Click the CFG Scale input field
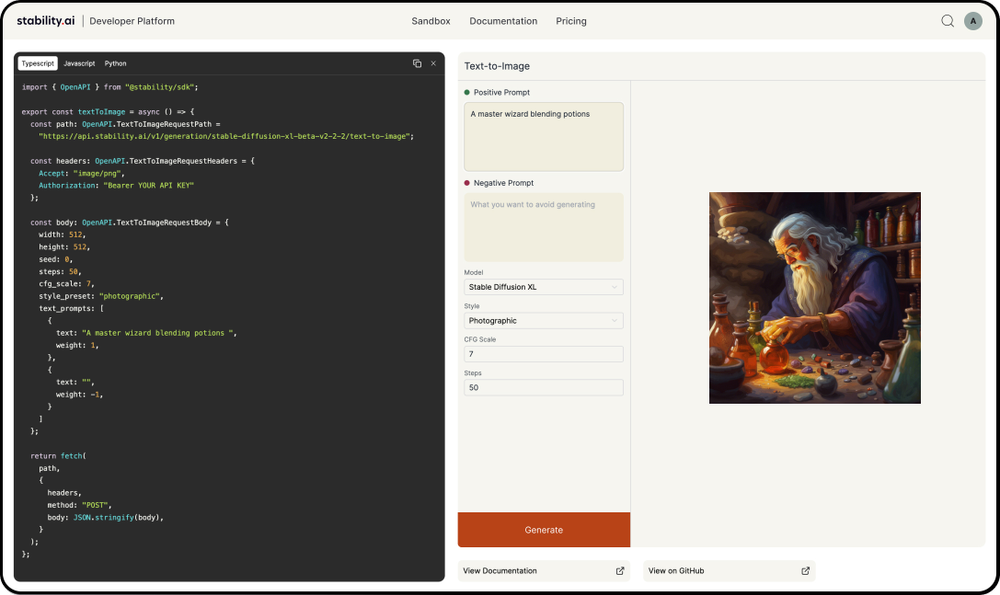Screen dimensions: 1000x595 coord(543,354)
